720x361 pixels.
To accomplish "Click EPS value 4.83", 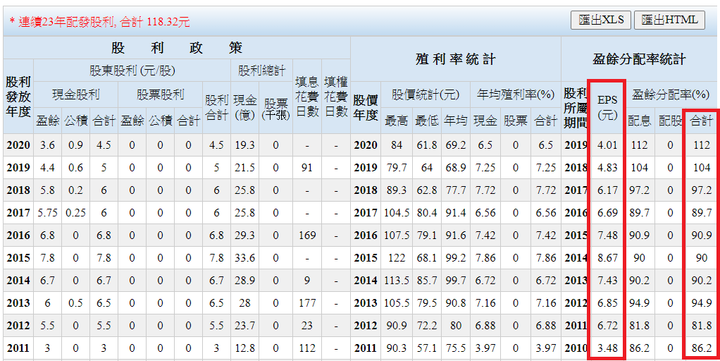I will 607,168.
